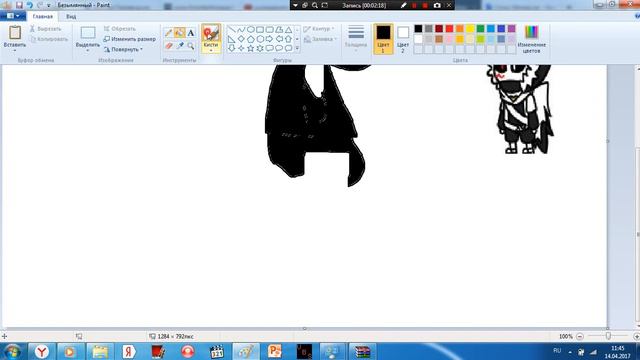Click the red stop button on recorder bar
The width and height of the screenshot is (640, 360).
(425, 5)
